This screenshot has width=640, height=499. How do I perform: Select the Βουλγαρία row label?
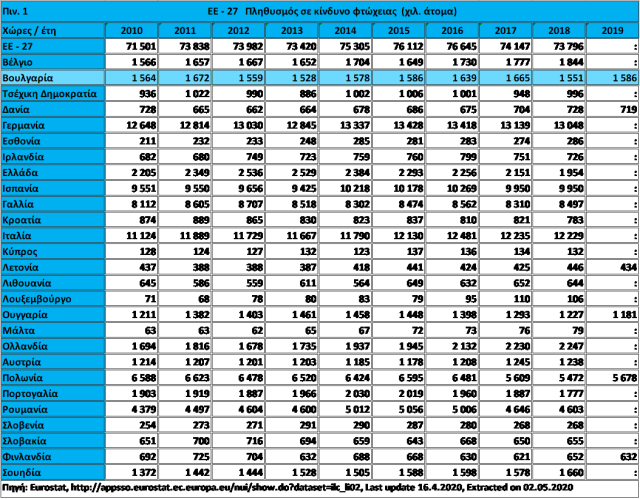tap(50, 78)
